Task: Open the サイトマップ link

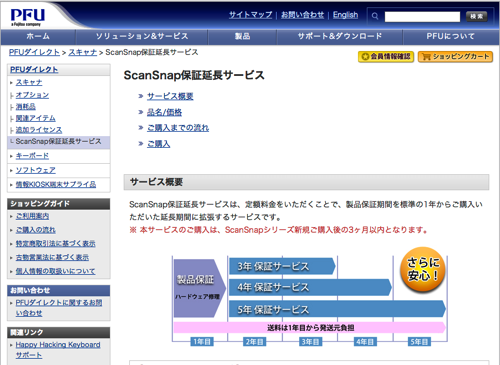Action: tap(250, 15)
